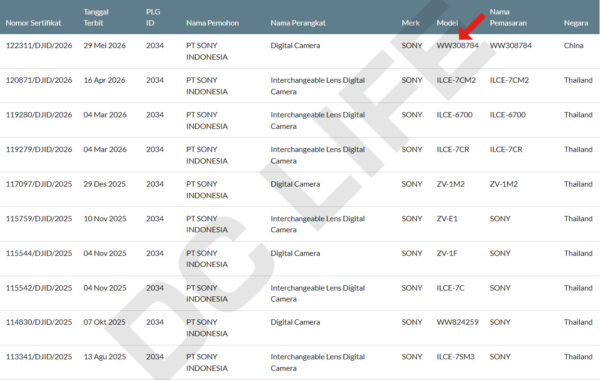The height and width of the screenshot is (380, 600).
Task: Click WW308784 in the Model column
Action: (x=457, y=46)
